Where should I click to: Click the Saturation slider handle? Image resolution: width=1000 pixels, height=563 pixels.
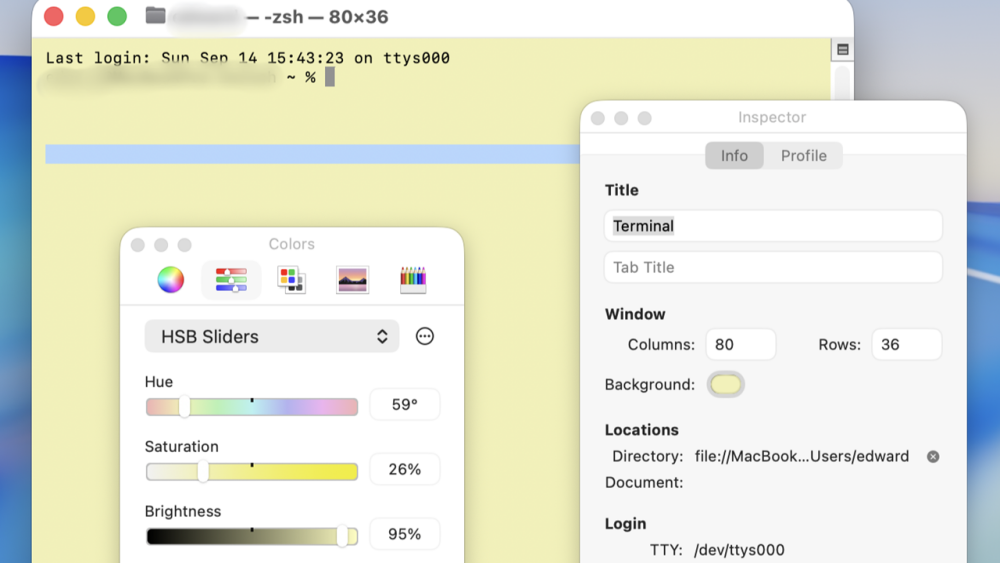coord(203,472)
